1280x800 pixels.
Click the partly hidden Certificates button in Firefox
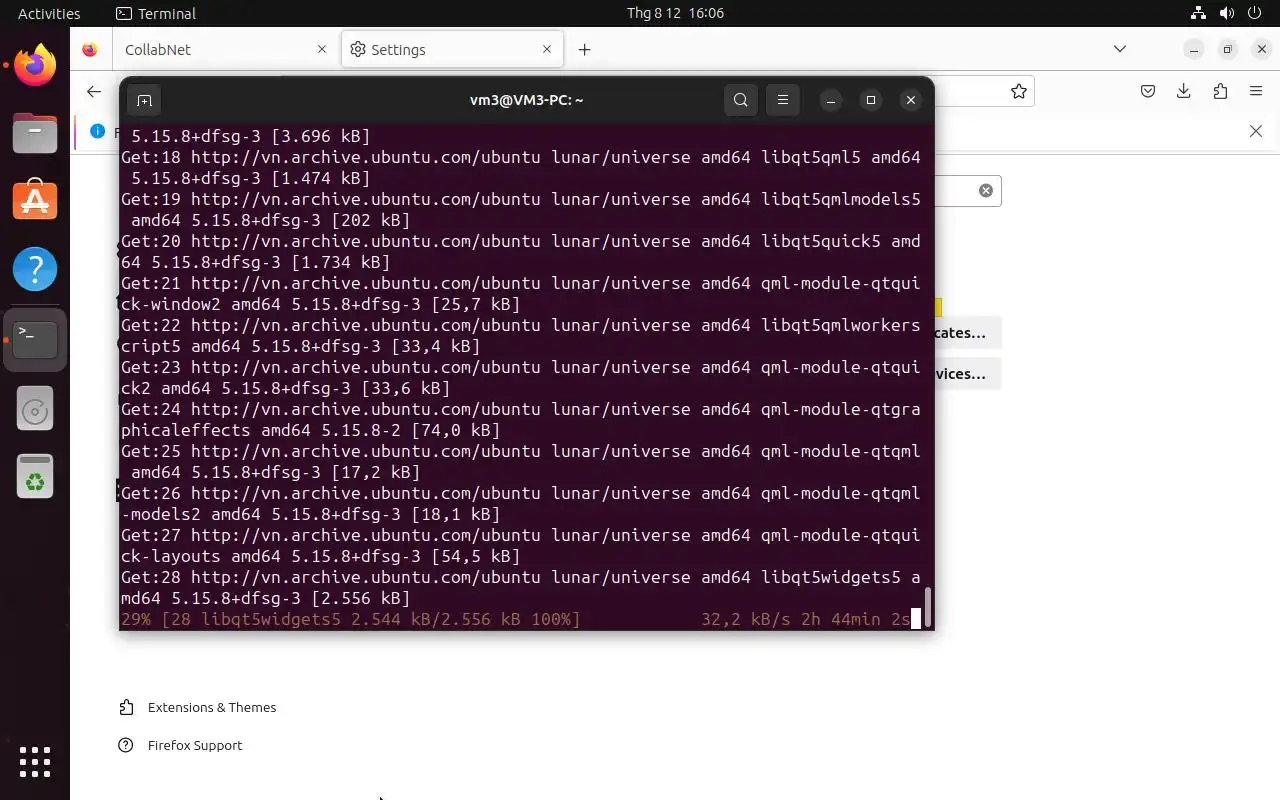coord(967,333)
